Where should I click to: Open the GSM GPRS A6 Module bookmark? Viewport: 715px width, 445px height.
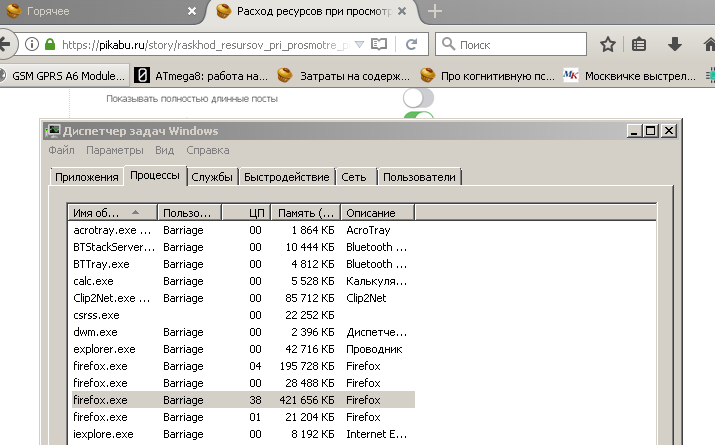(x=65, y=76)
